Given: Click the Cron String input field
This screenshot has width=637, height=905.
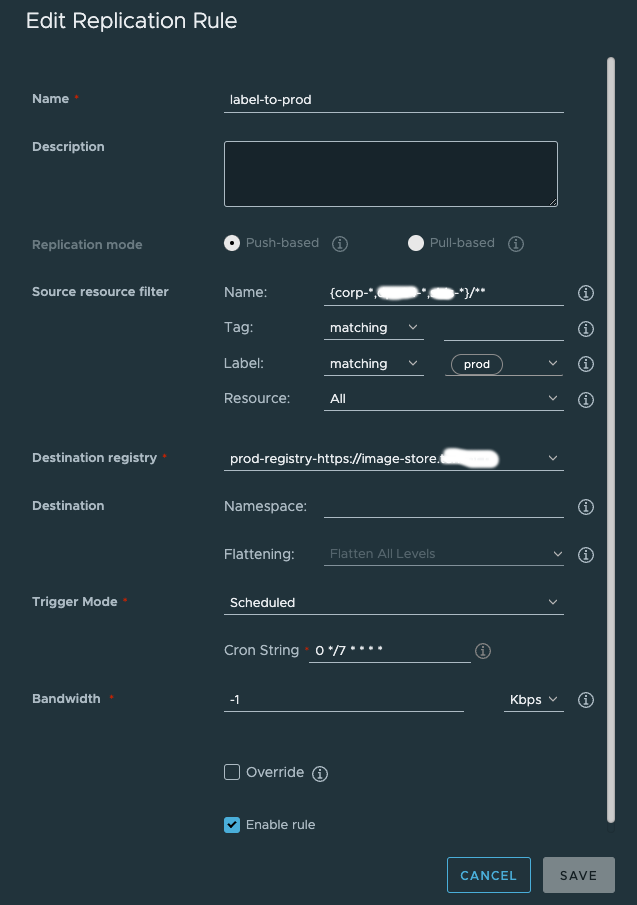Looking at the screenshot, I should point(390,650).
